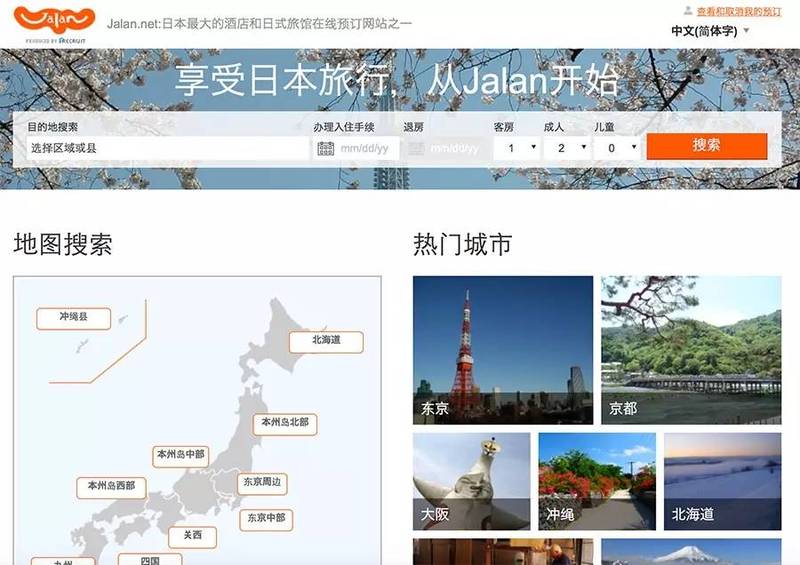Open the 东京 popular city thumbnail
Image resolution: width=800 pixels, height=565 pixels.
[x=503, y=350]
